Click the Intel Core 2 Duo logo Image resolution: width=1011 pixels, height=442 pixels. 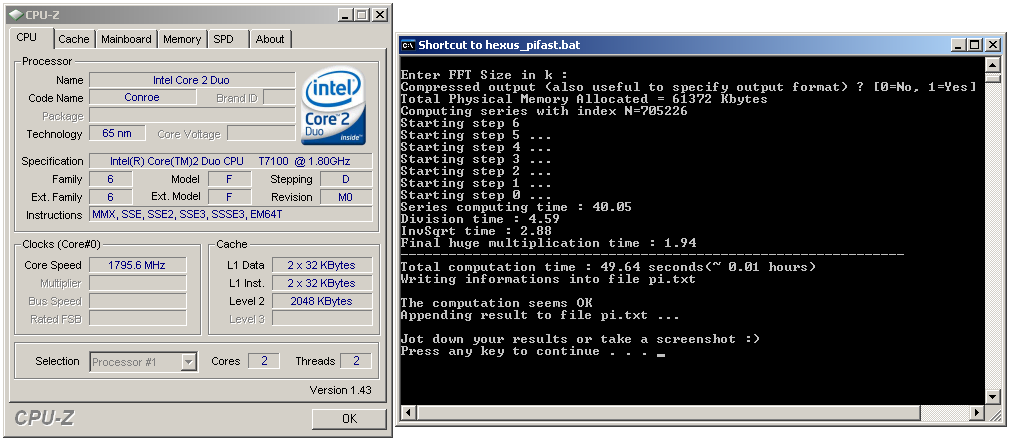coord(333,105)
